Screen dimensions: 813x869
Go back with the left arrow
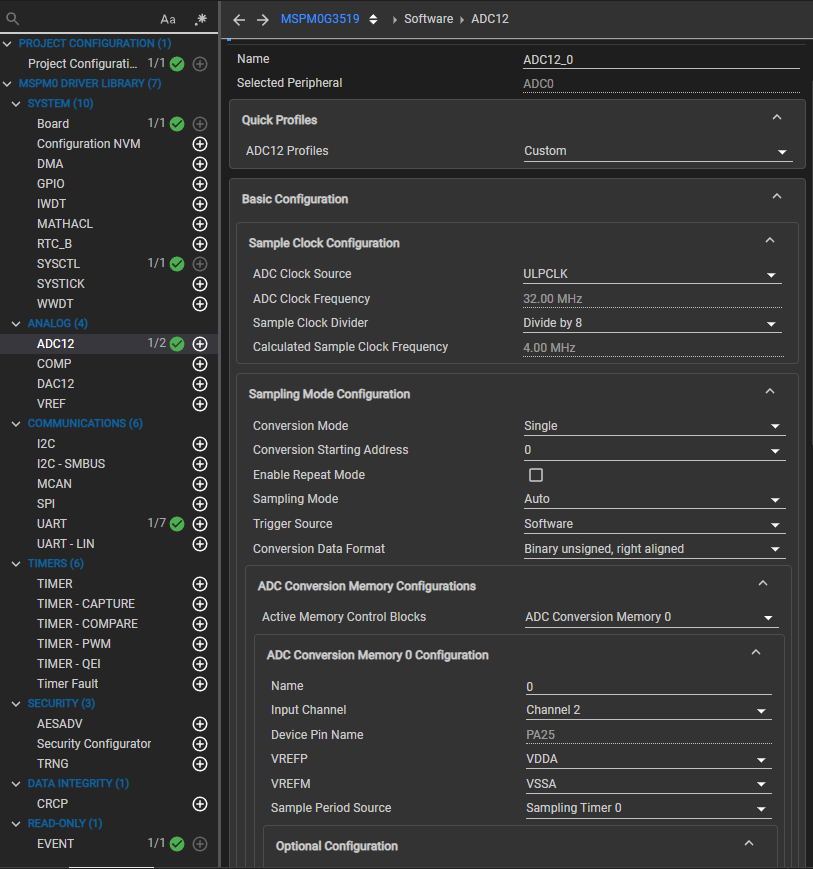click(239, 19)
